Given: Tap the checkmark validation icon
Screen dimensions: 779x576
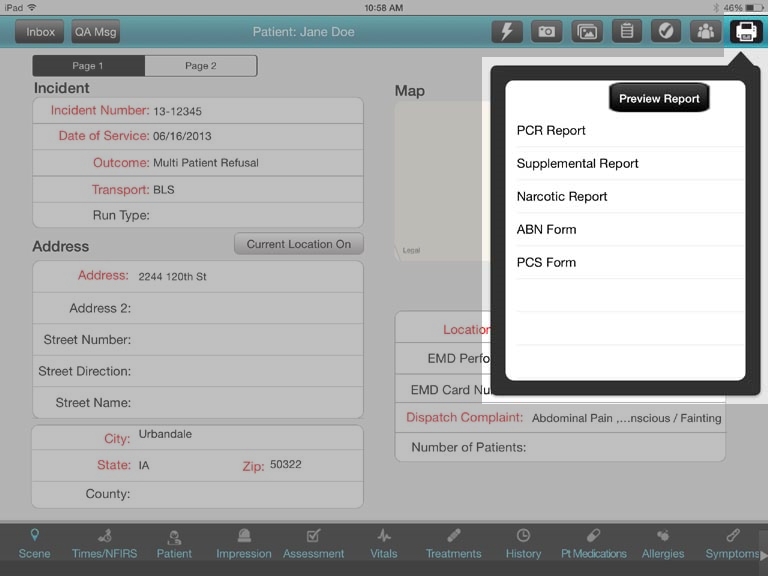Looking at the screenshot, I should pos(666,31).
